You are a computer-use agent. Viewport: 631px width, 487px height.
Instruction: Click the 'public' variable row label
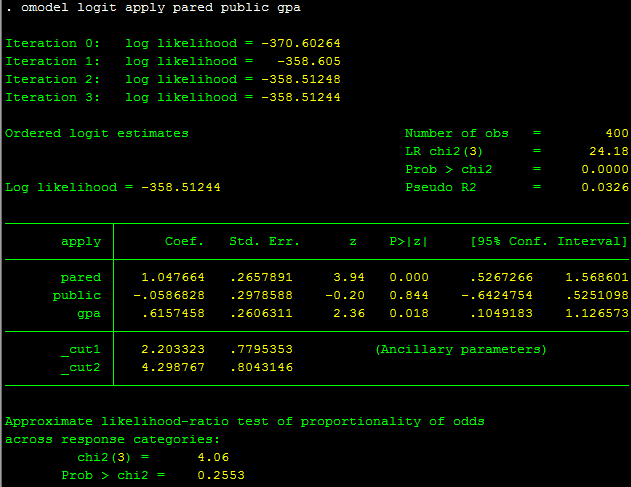pyautogui.click(x=77, y=296)
